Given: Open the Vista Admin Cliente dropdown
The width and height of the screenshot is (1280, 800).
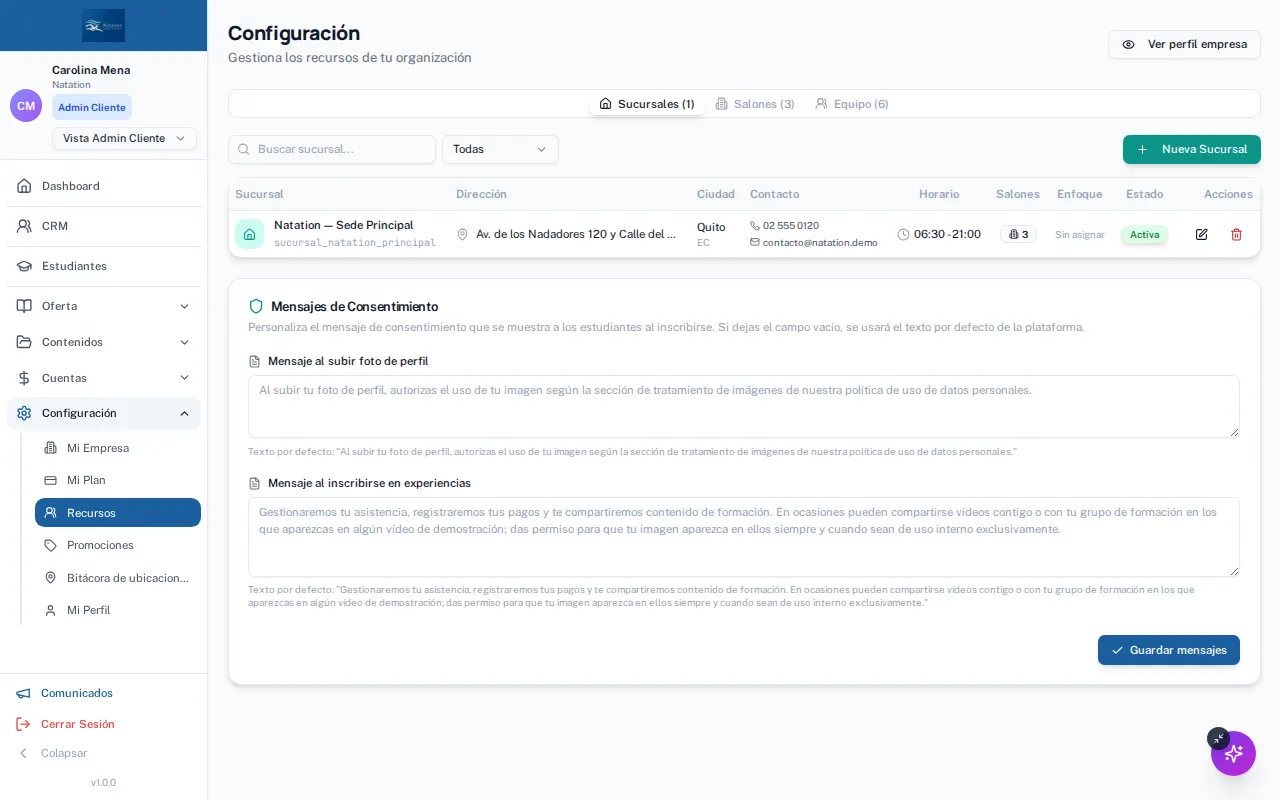Looking at the screenshot, I should (x=124, y=138).
